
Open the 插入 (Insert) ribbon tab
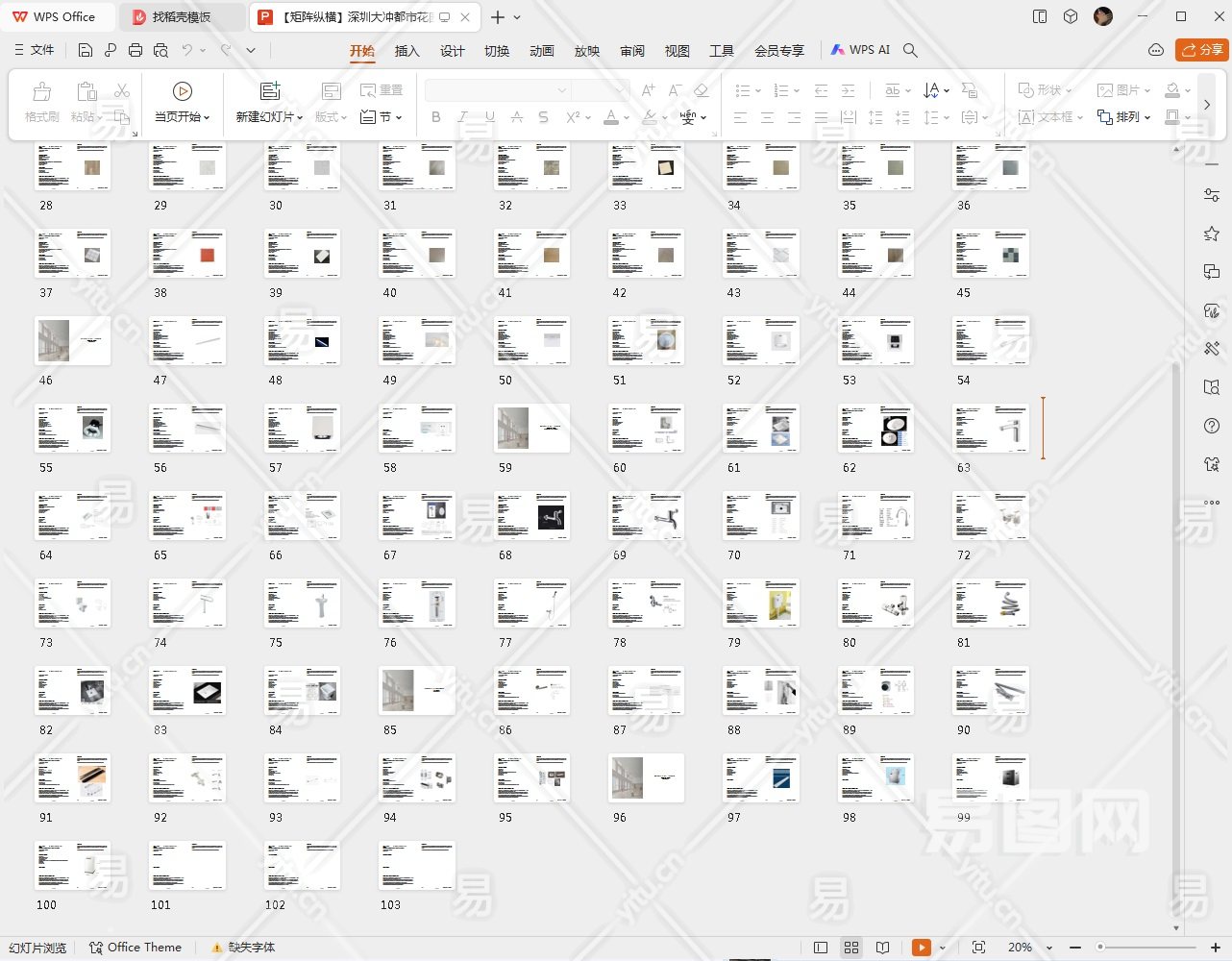(407, 51)
